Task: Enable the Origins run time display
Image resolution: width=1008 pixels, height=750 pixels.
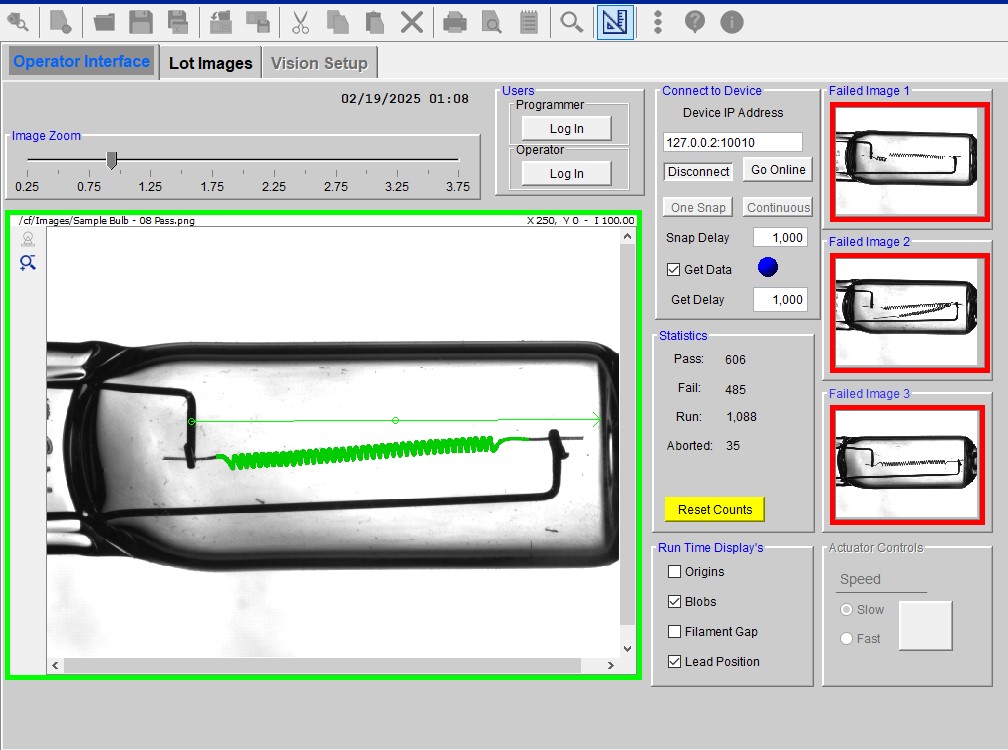Action: [x=676, y=571]
